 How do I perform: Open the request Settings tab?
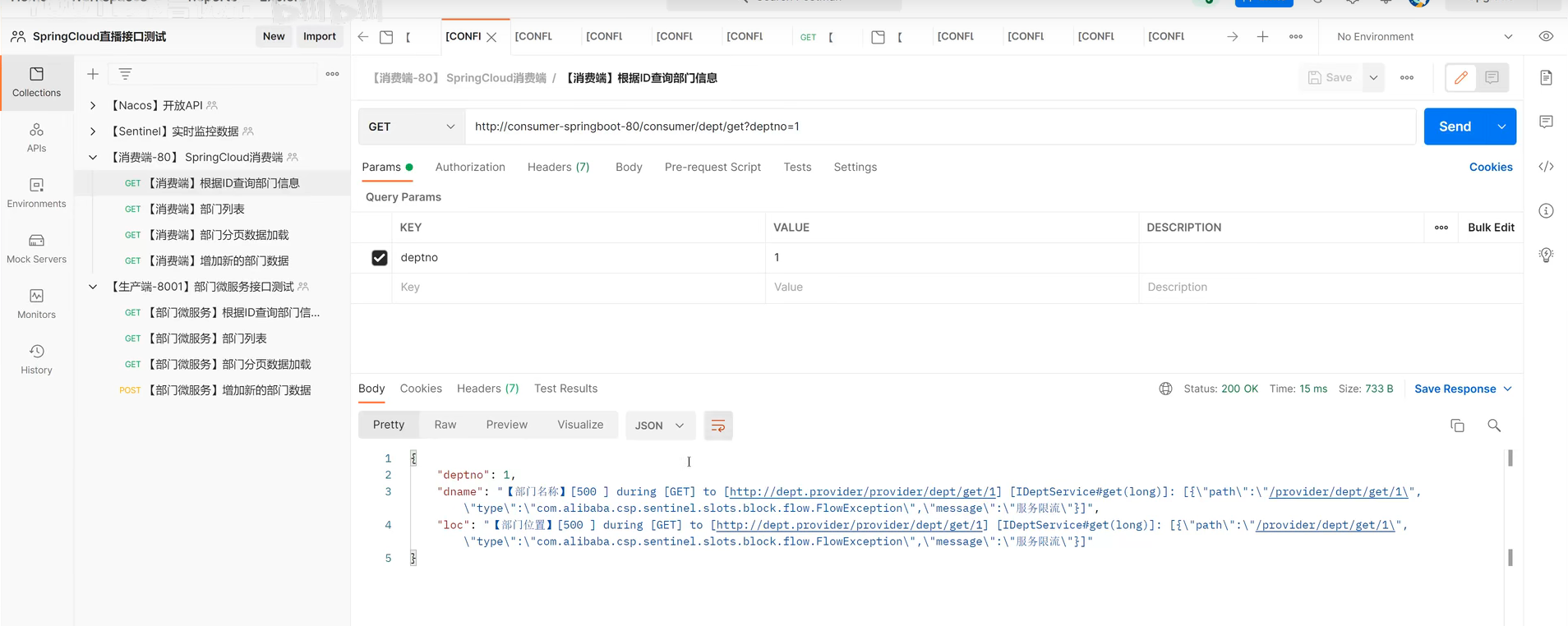[855, 167]
